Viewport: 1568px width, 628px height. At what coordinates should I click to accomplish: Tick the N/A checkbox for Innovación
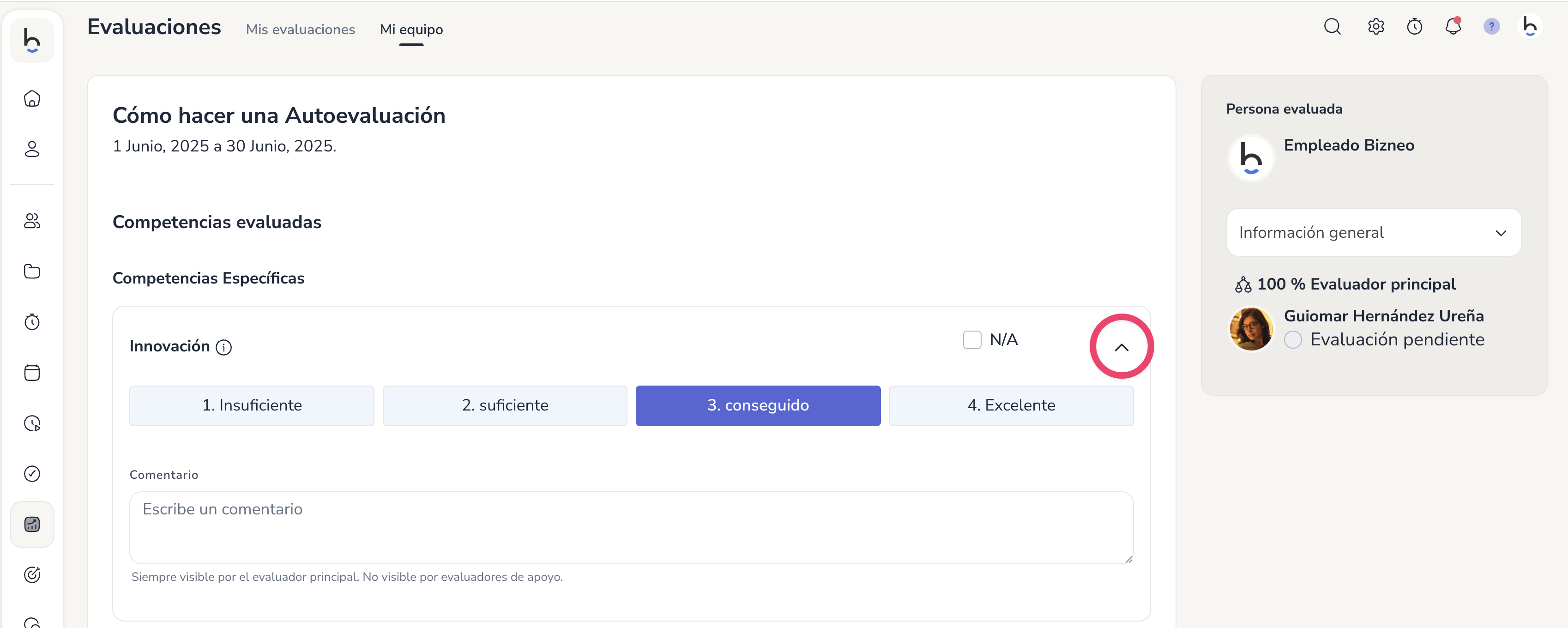click(x=972, y=339)
